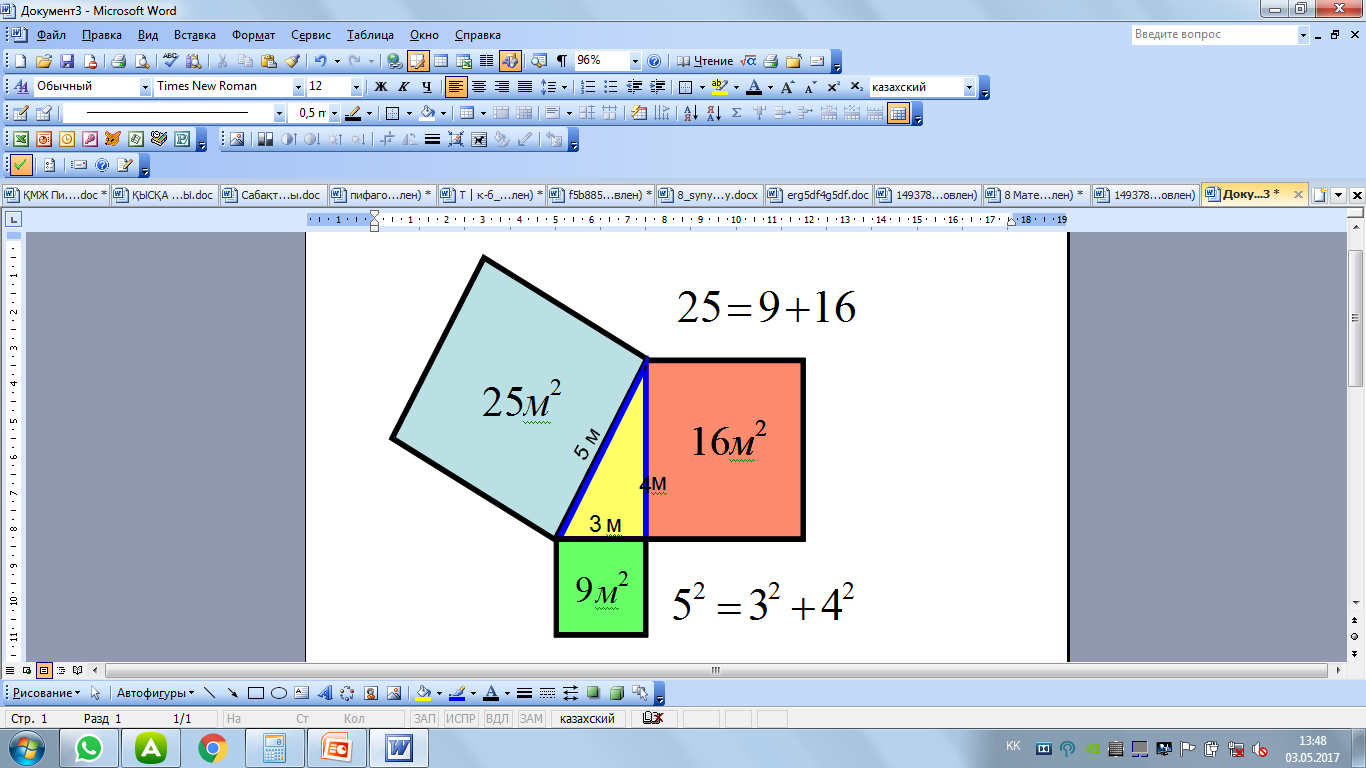1366x768 pixels.
Task: Click the Чтение reading mode button
Action: [x=704, y=61]
